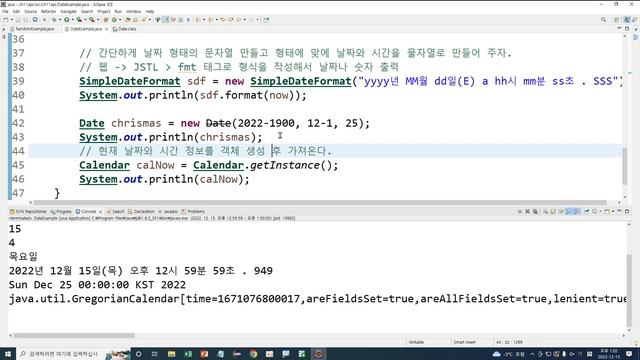Toggle Mark Occurrences highlighted toolbar button
Screen dimensions: 640x360
(165, 20)
